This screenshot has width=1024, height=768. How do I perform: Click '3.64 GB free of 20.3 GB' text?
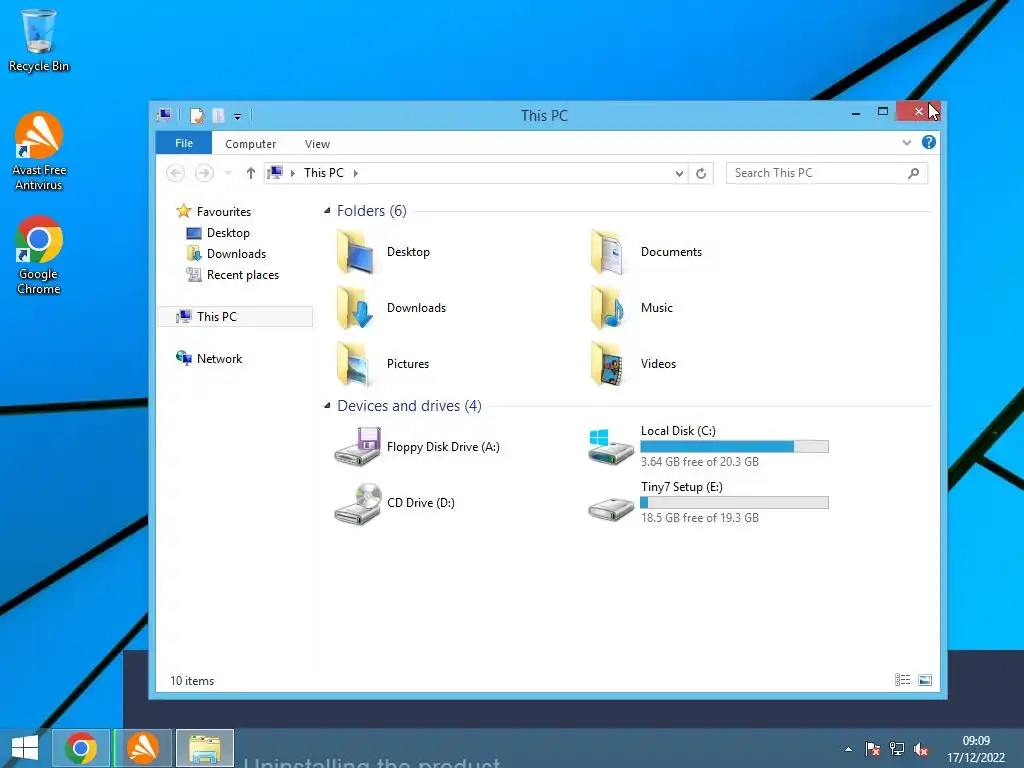[699, 462]
